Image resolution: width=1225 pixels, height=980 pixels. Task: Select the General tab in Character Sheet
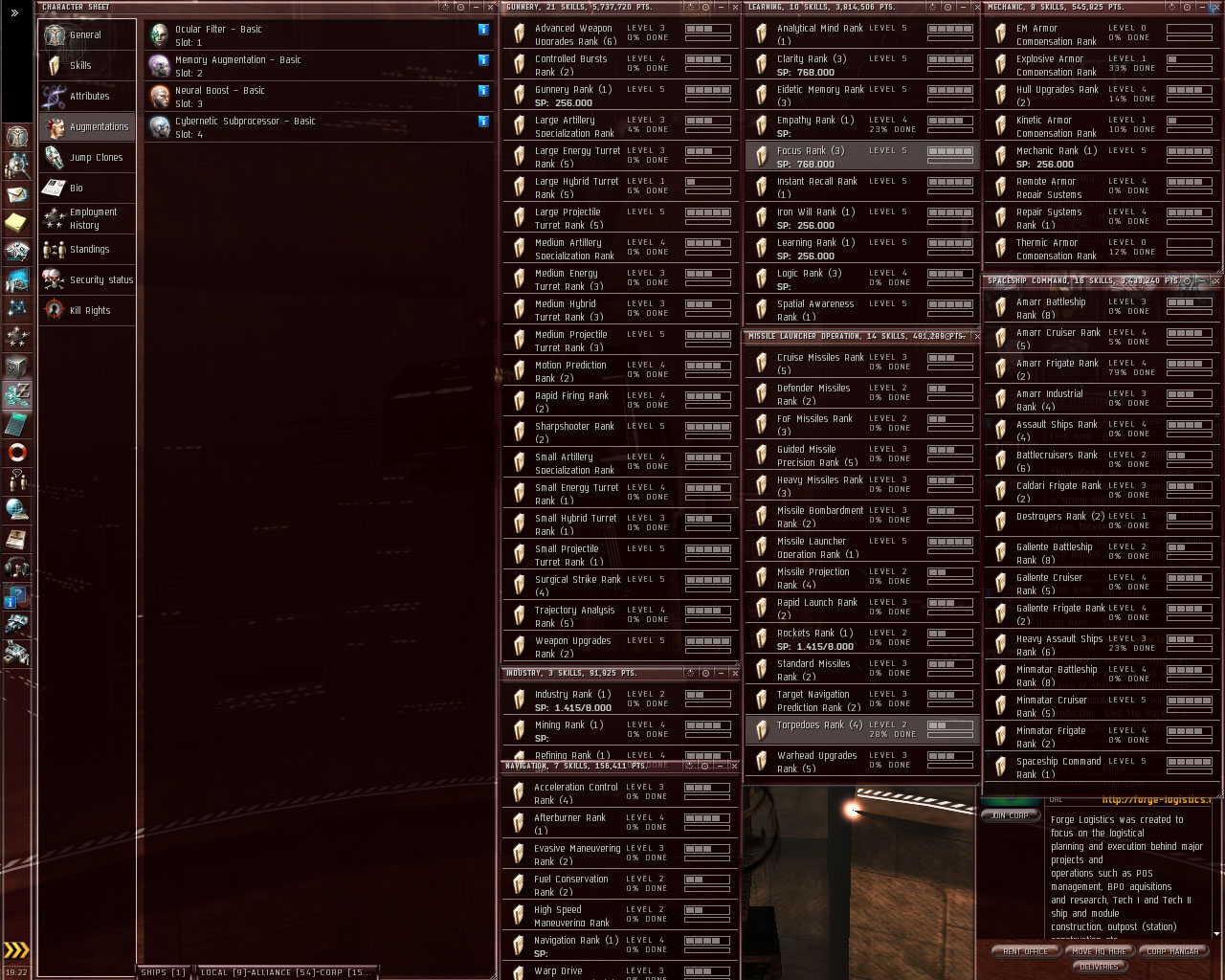87,35
